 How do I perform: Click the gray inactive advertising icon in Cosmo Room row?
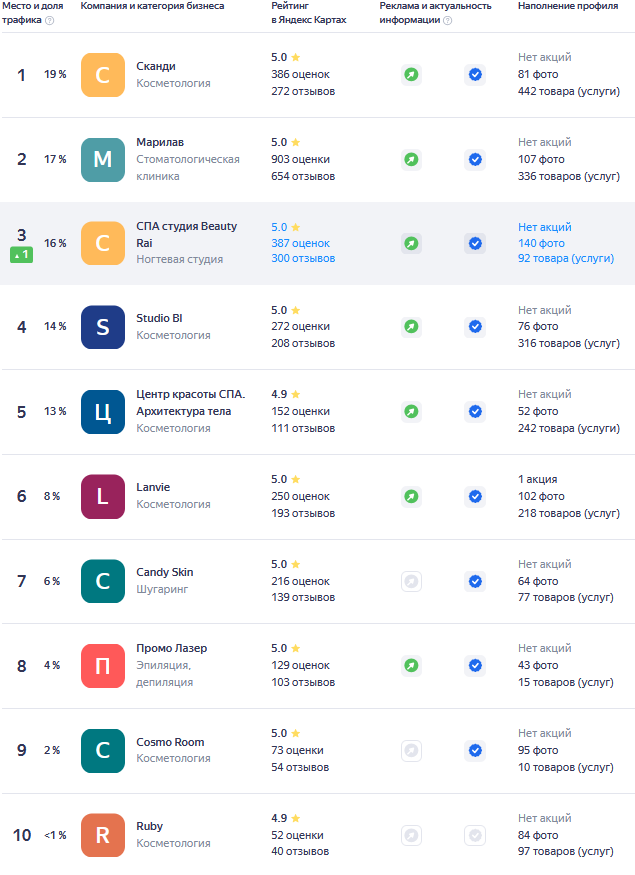click(411, 751)
